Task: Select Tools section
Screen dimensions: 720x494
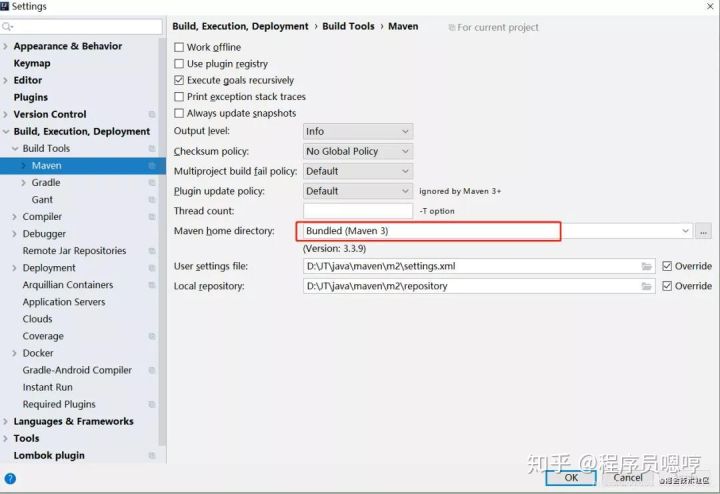Action: pyautogui.click(x=26, y=438)
